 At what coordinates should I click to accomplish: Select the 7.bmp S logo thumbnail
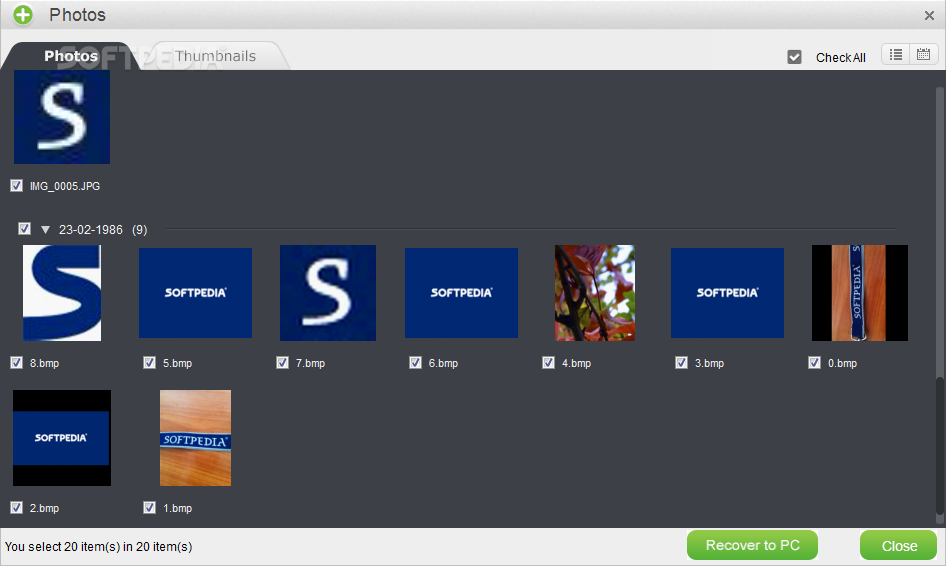coord(328,293)
